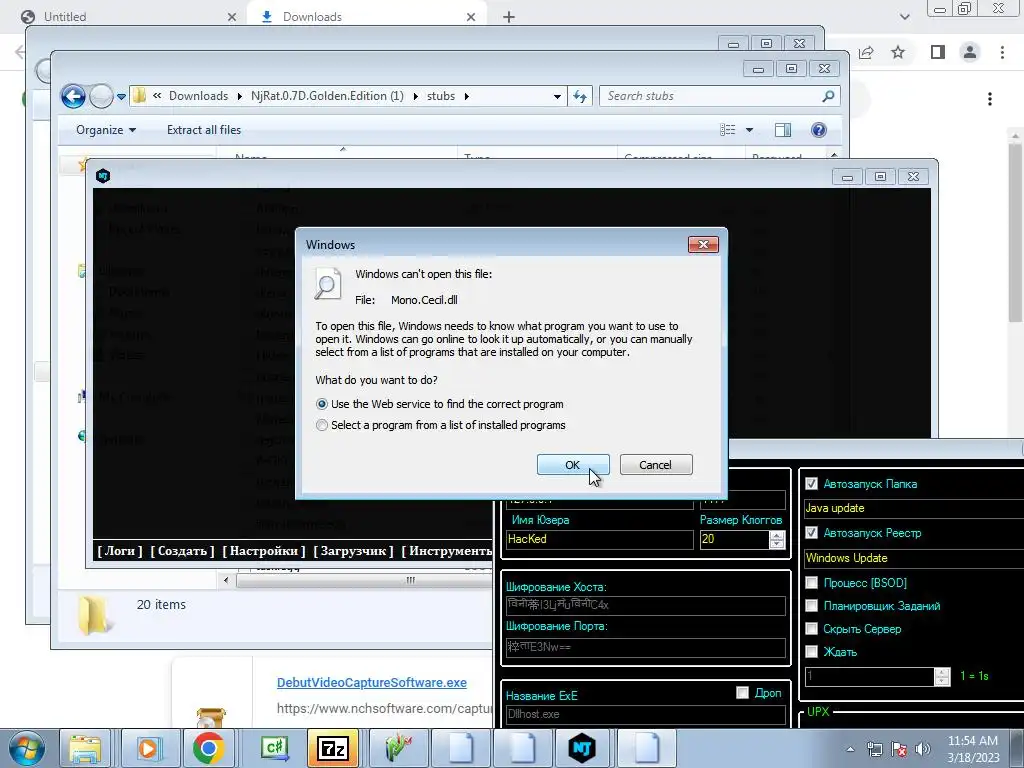Enable Планировщик Заданий checkbox
1024x768 pixels.
coord(811,606)
